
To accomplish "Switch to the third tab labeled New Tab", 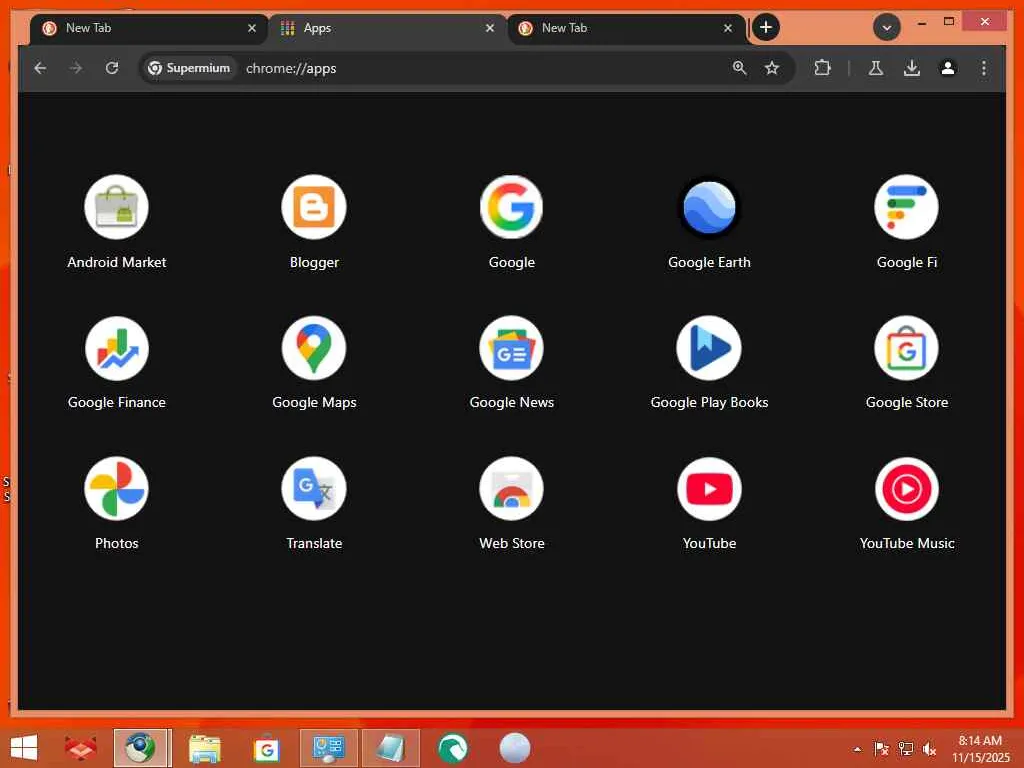I will click(x=626, y=28).
